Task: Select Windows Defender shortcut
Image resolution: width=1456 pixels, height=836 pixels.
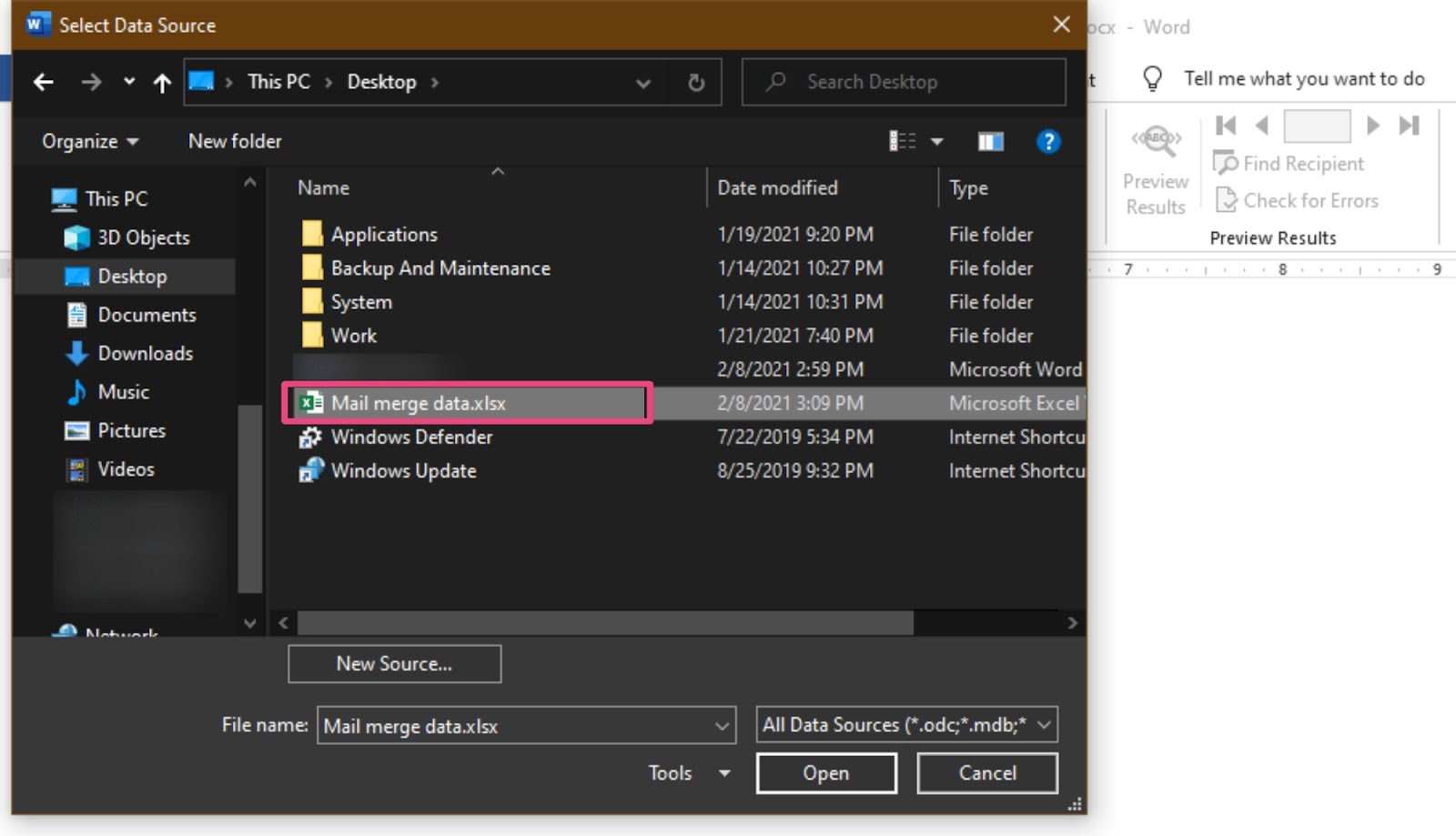Action: coord(411,437)
